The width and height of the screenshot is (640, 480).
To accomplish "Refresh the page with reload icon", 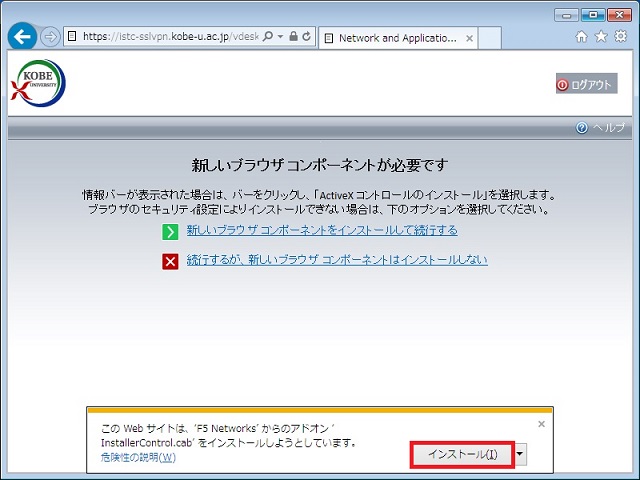I will 307,36.
